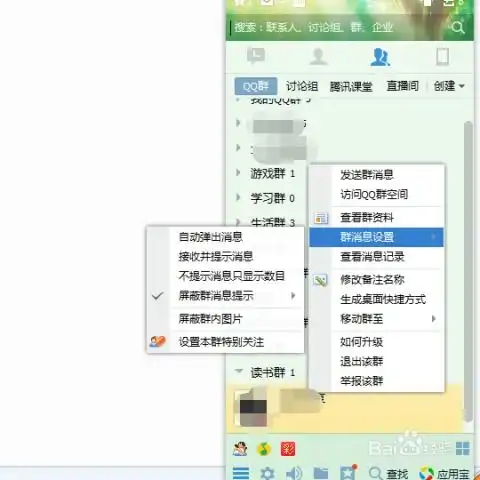Choose 修改备注名称 menu item
This screenshot has width=480, height=480.
pos(377,280)
